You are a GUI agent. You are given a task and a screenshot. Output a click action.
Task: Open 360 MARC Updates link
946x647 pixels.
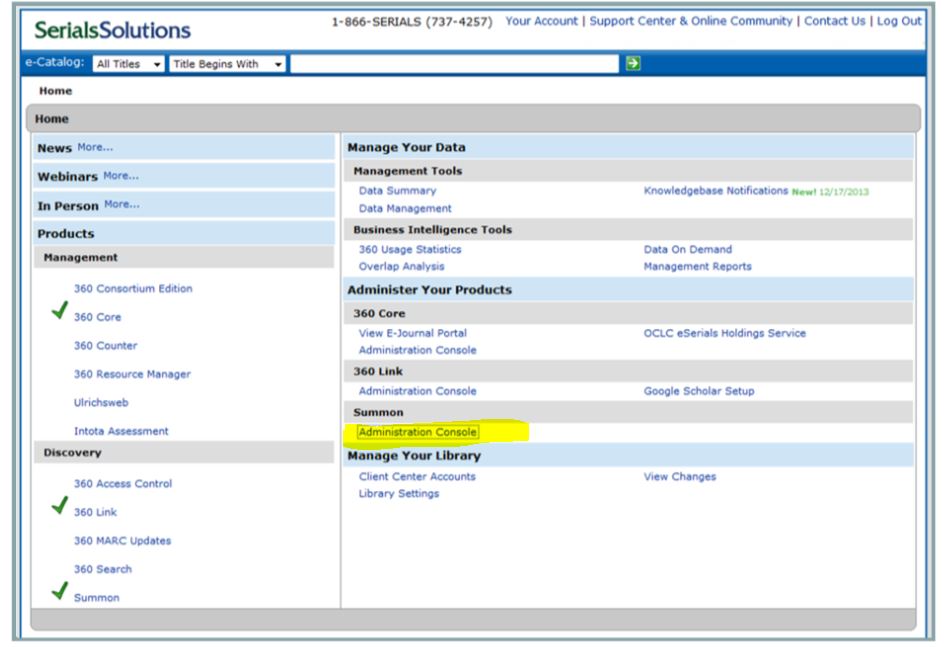pyautogui.click(x=122, y=541)
